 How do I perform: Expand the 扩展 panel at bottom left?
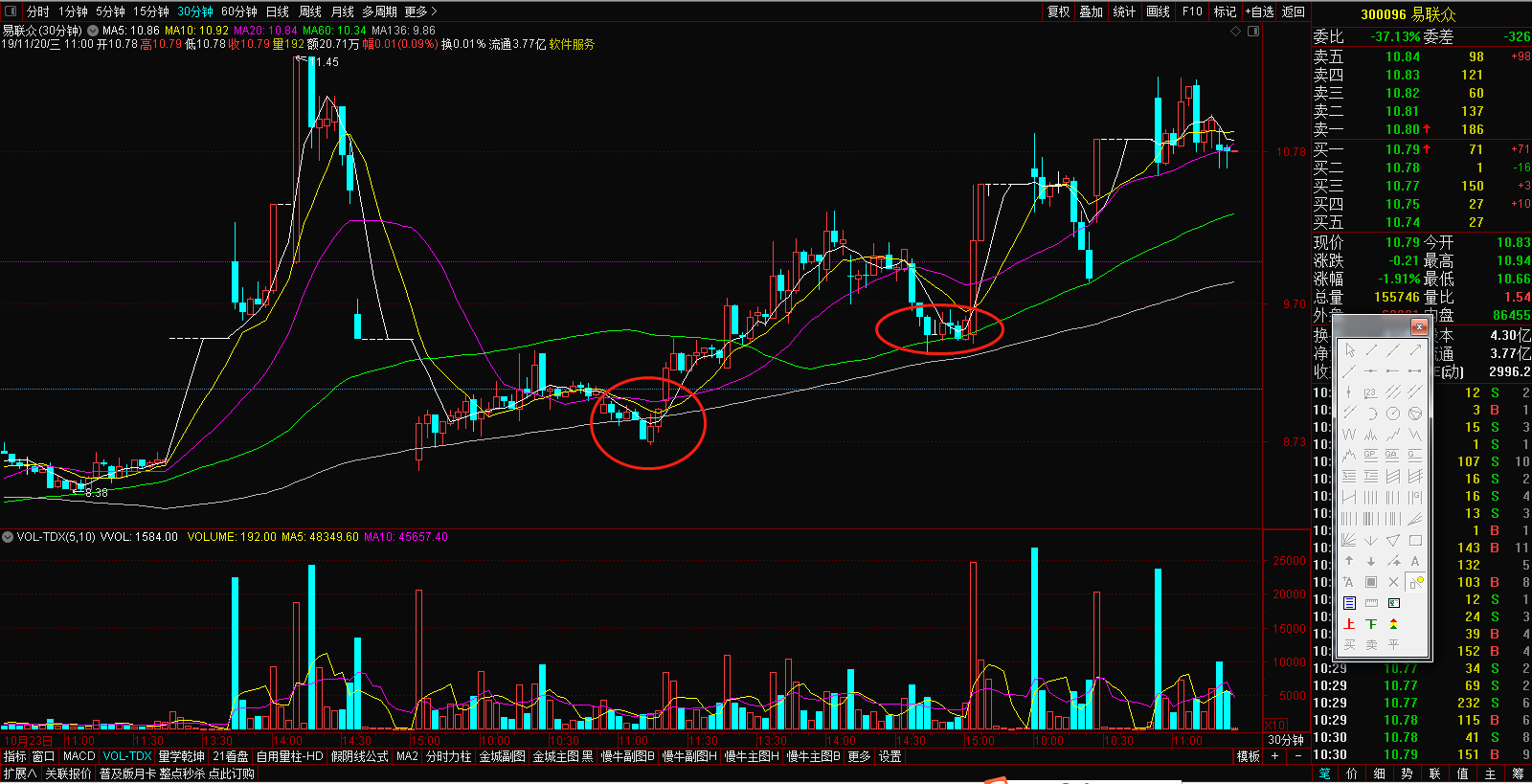pos(19,773)
